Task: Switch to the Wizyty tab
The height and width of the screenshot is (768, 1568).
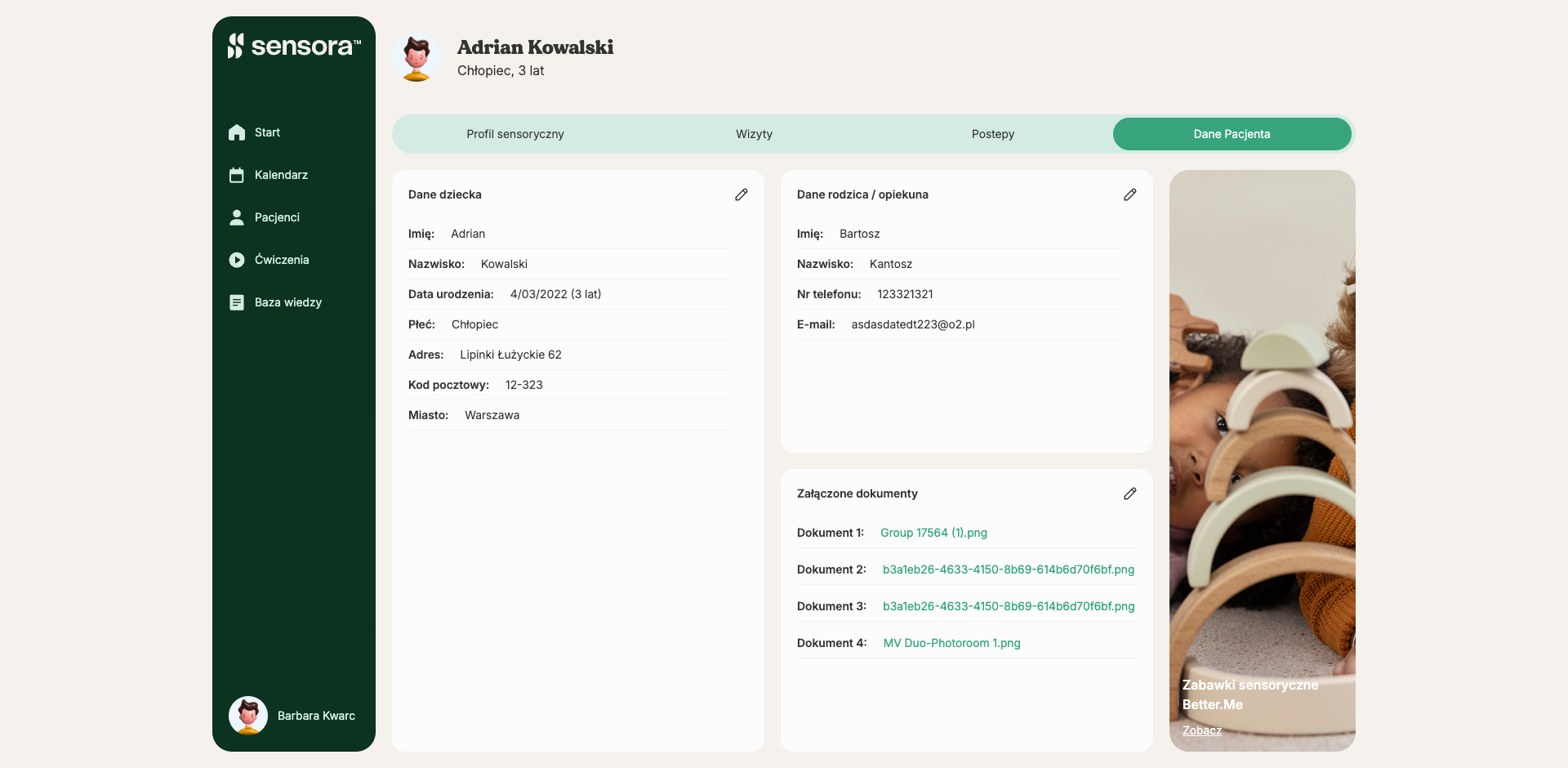Action: (754, 134)
